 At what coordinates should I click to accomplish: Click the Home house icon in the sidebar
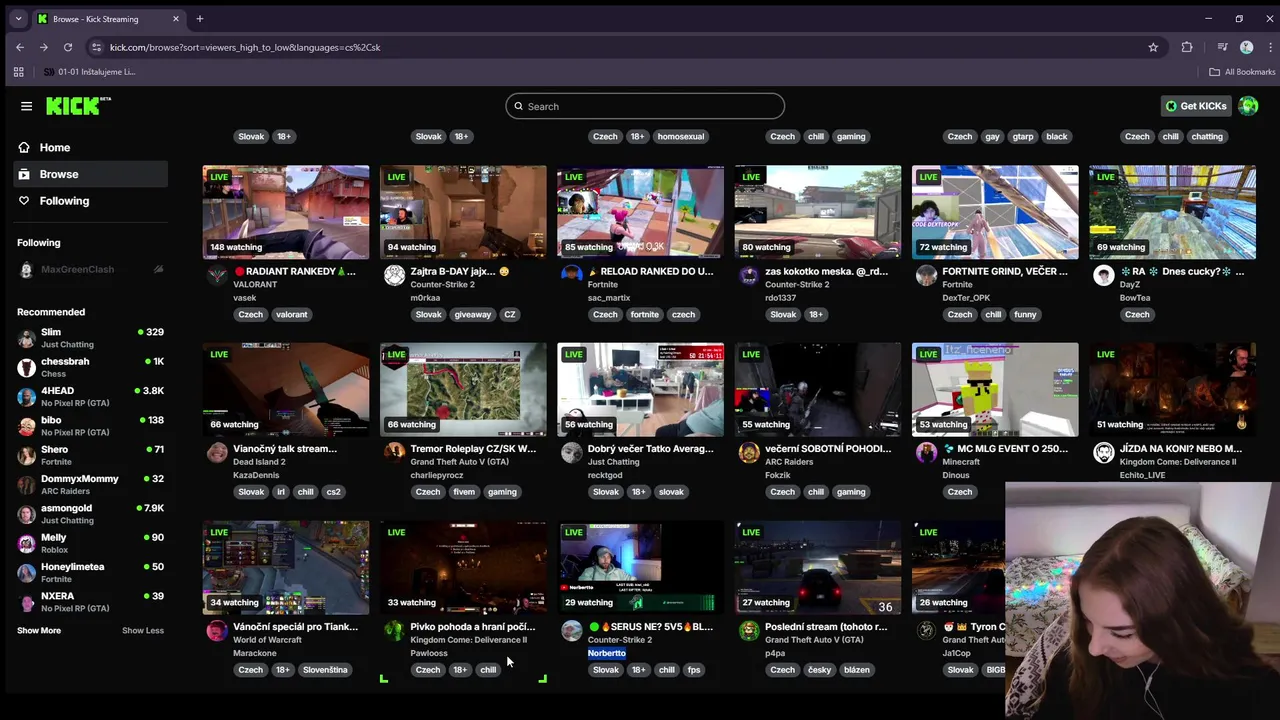coord(24,147)
